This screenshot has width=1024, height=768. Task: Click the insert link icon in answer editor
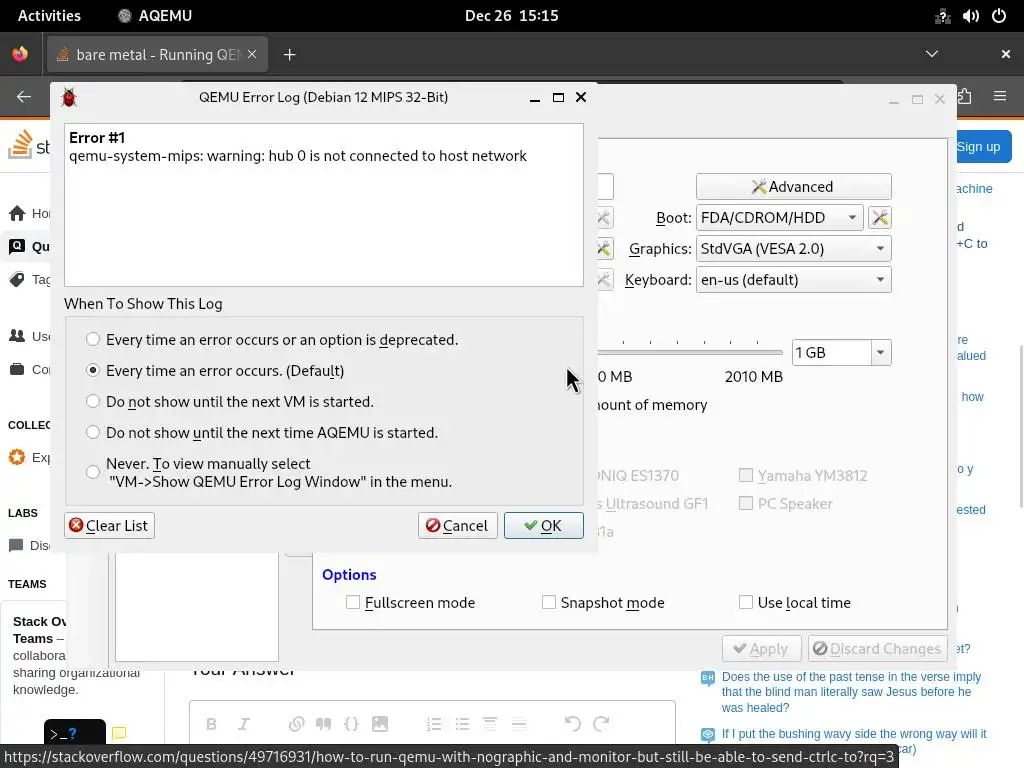tap(296, 724)
